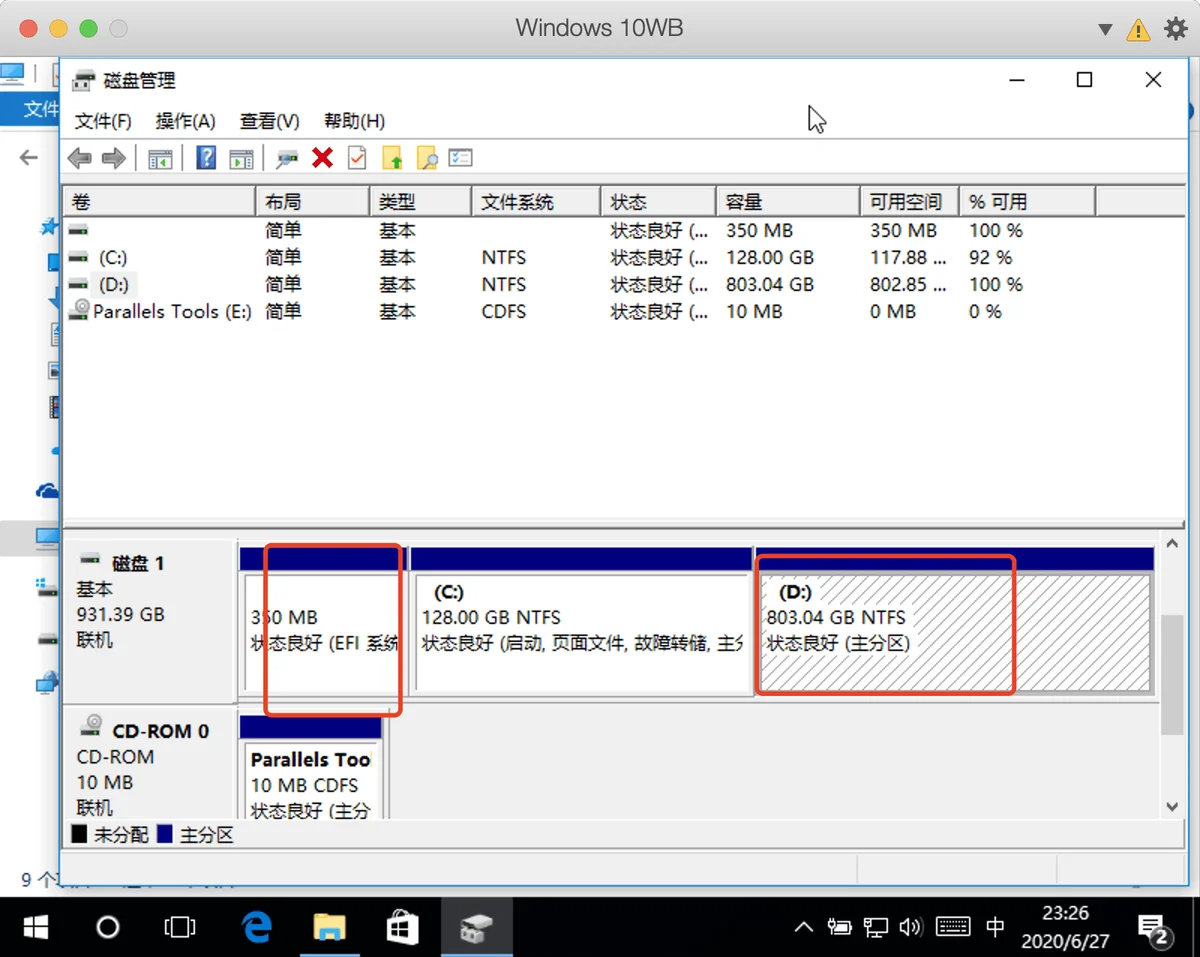Image resolution: width=1200 pixels, height=957 pixels.
Task: Toggle the show/hide action pane icon
Action: point(241,158)
